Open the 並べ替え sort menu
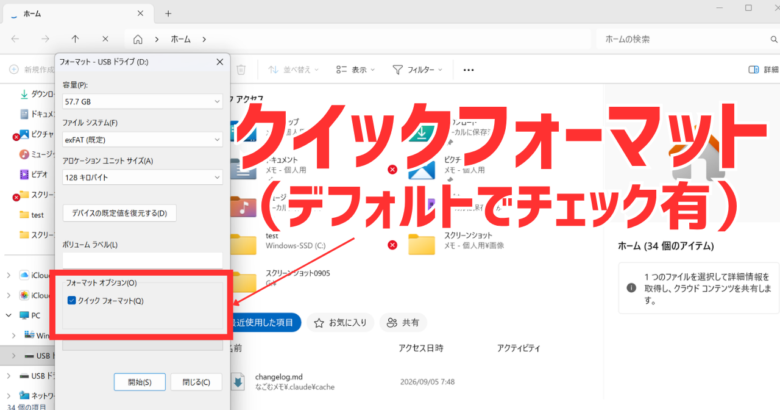The image size is (780, 410). pos(293,70)
